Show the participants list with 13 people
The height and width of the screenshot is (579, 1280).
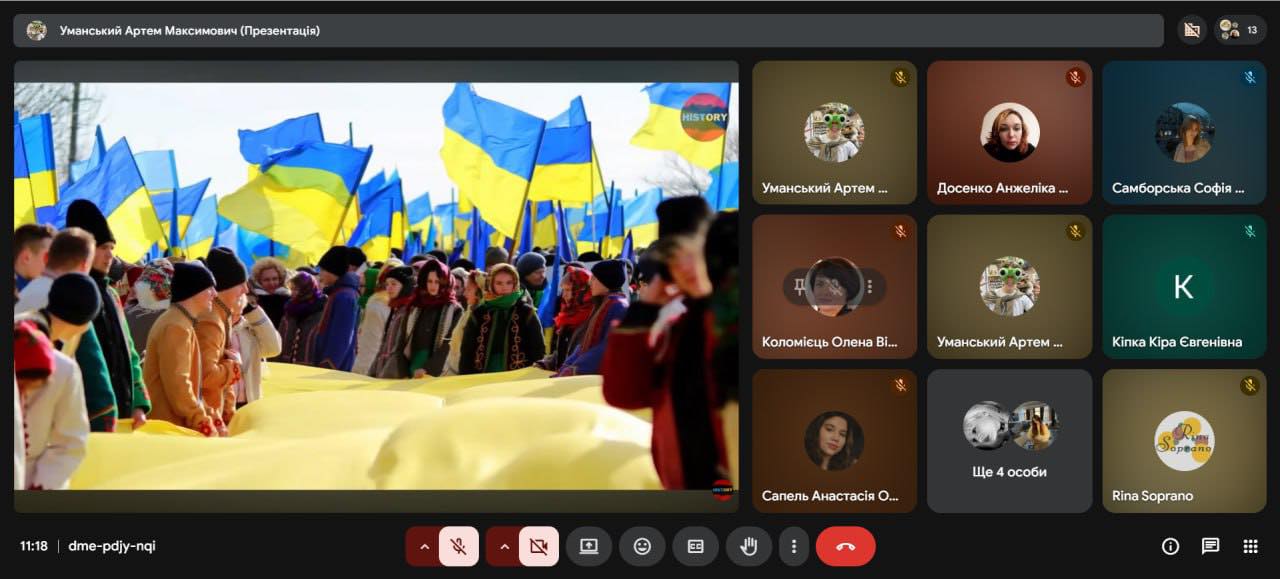coord(1240,30)
